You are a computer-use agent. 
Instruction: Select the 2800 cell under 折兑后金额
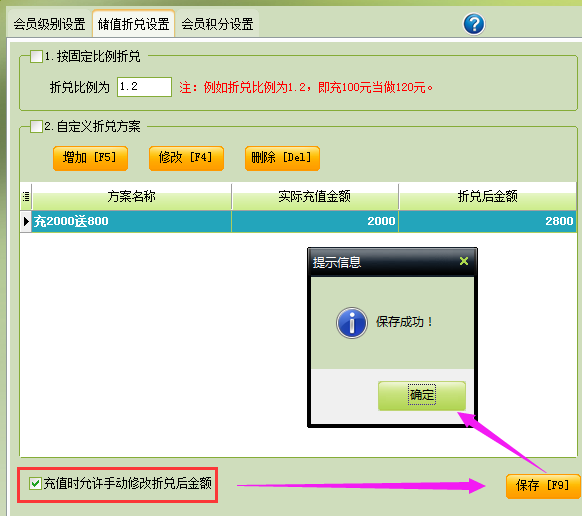(487, 222)
